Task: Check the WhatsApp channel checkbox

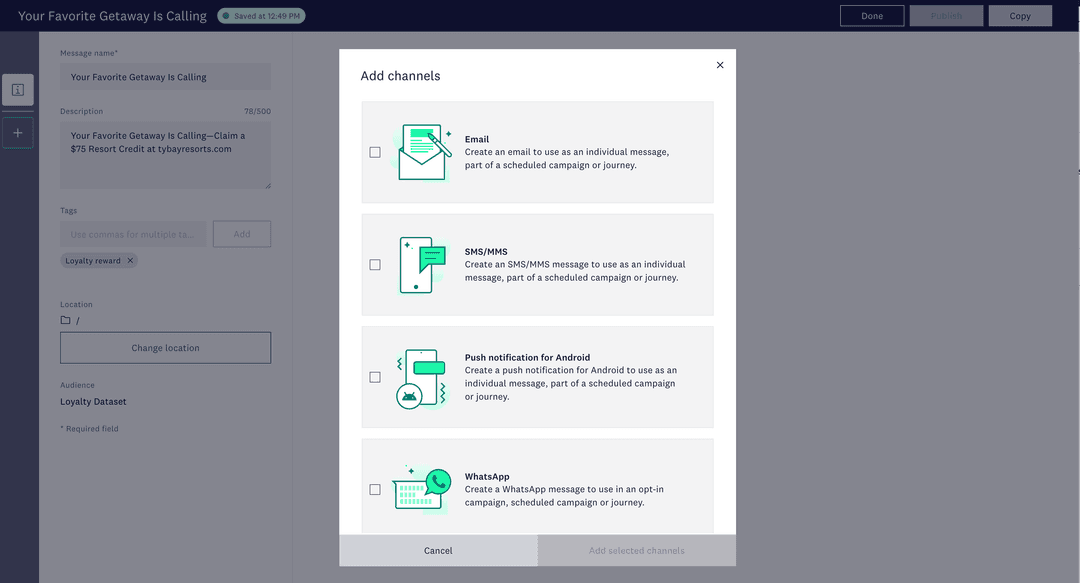Action: pos(375,489)
